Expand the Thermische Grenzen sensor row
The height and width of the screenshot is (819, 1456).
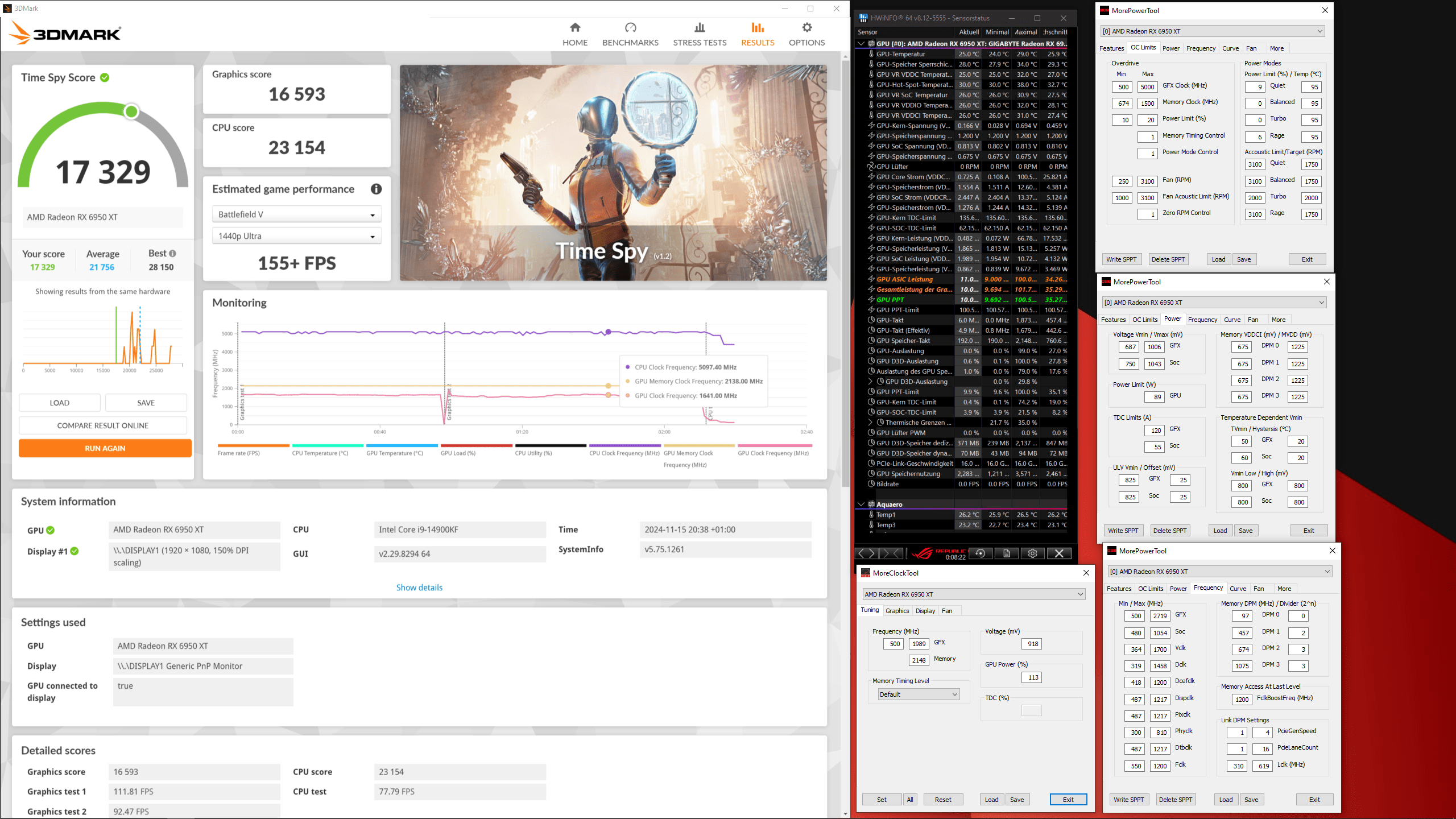point(870,423)
